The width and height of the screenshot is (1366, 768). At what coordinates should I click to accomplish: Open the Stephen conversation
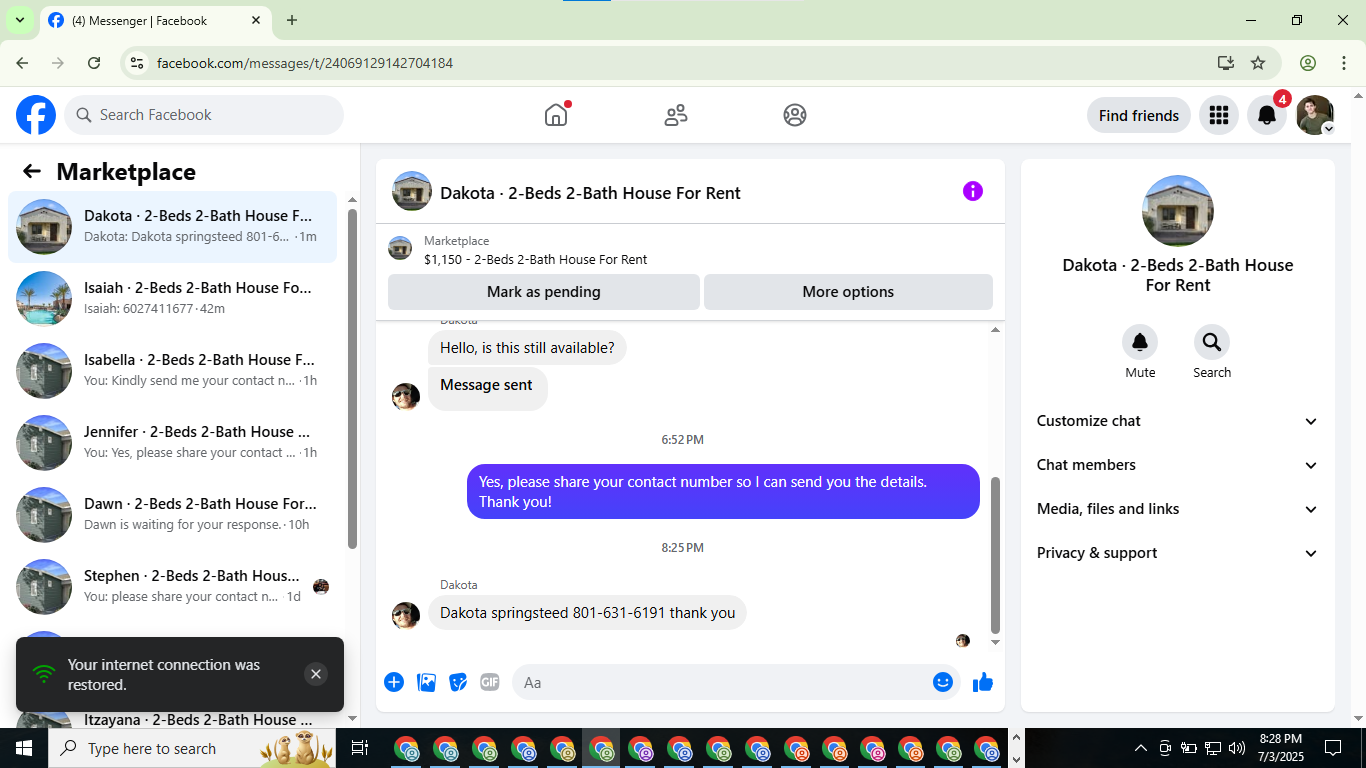[x=173, y=587]
